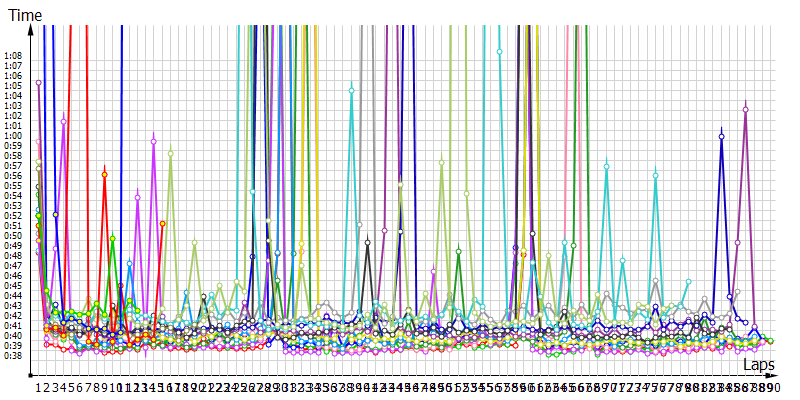
Task: Select the dark green peak near lap 52
Action: coord(458,251)
